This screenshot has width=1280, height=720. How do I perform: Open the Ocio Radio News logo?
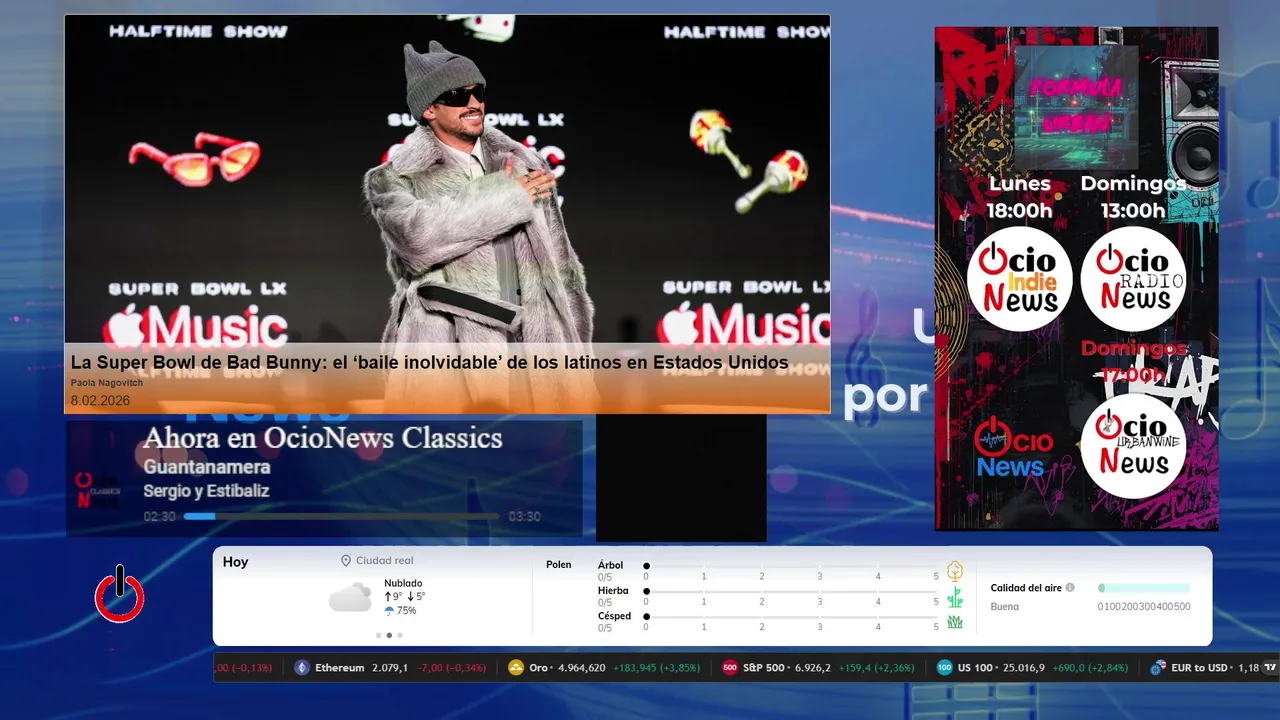[1133, 279]
